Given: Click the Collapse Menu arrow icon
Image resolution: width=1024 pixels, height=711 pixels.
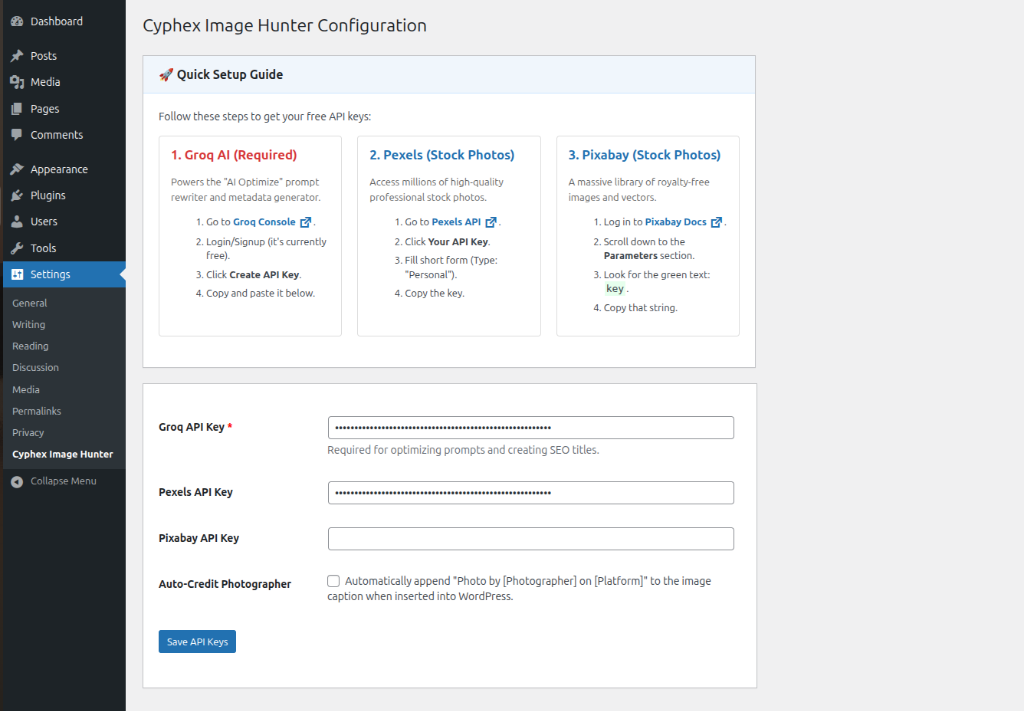Looking at the screenshot, I should coord(17,482).
